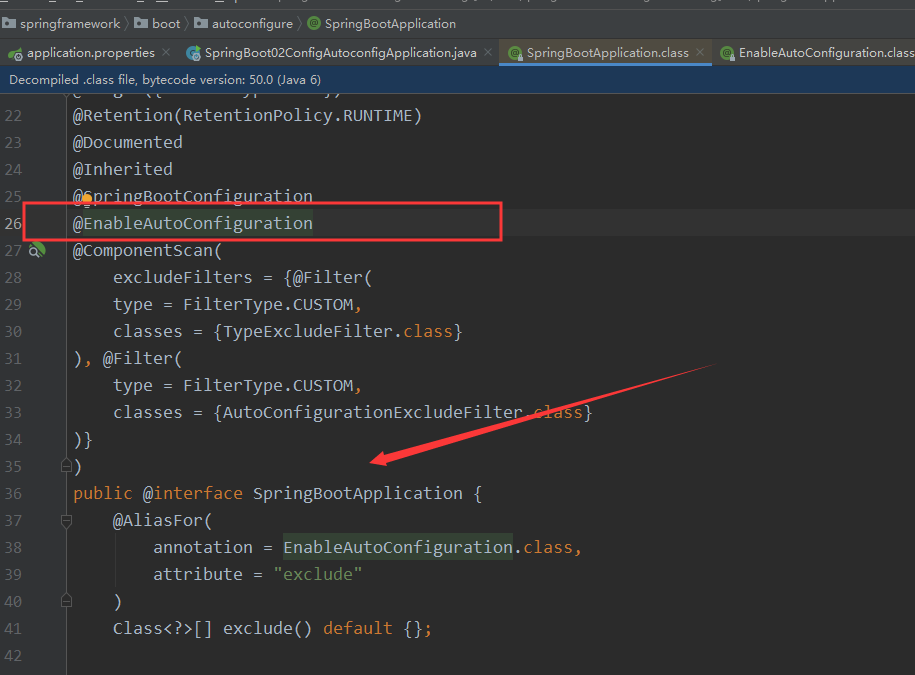Close the SpringBoot02ConfigAutoconfigApplication.java tab
Image resolution: width=915 pixels, height=675 pixels.
(488, 53)
